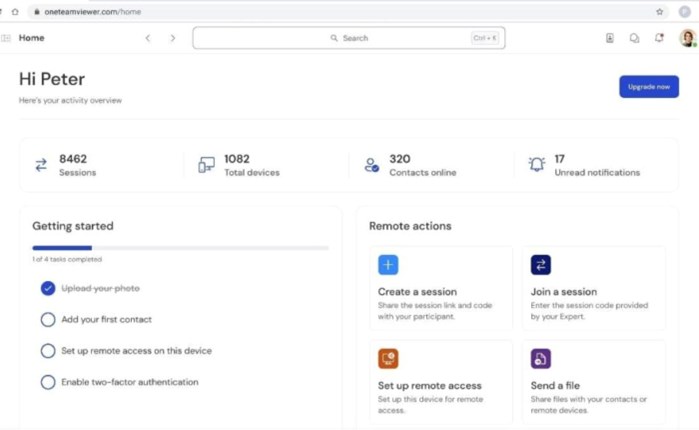Tick the Set up remote access task circle
Image resolution: width=699 pixels, height=430 pixels.
[x=48, y=351]
